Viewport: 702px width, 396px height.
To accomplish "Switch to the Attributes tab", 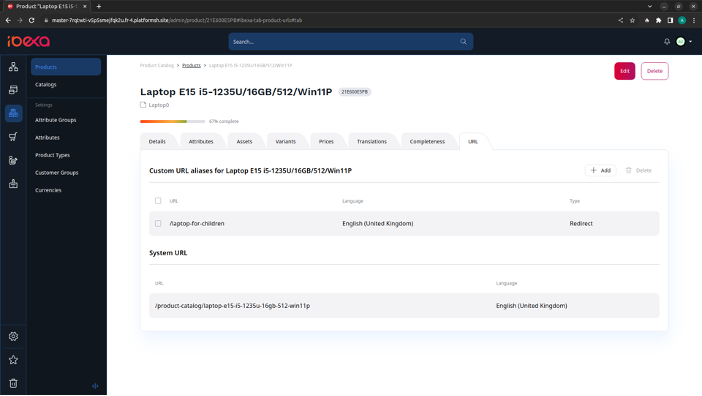I will [x=201, y=141].
